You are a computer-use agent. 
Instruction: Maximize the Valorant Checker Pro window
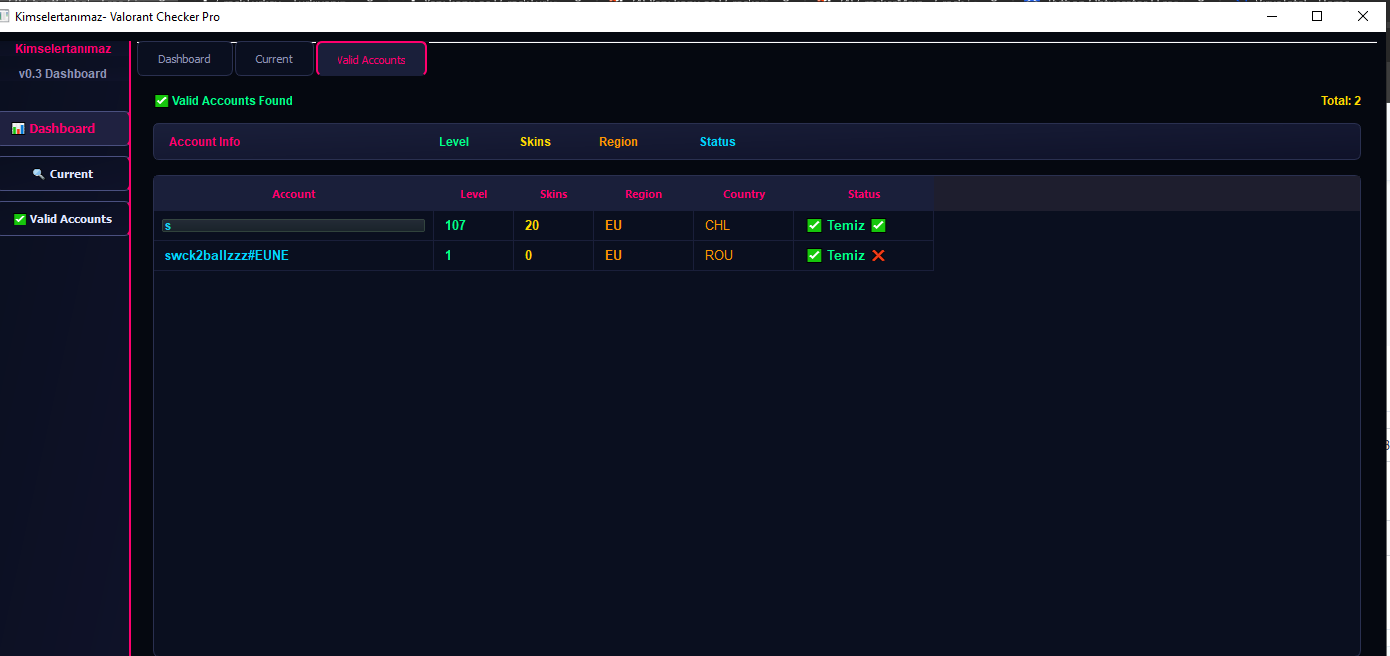pos(1317,17)
